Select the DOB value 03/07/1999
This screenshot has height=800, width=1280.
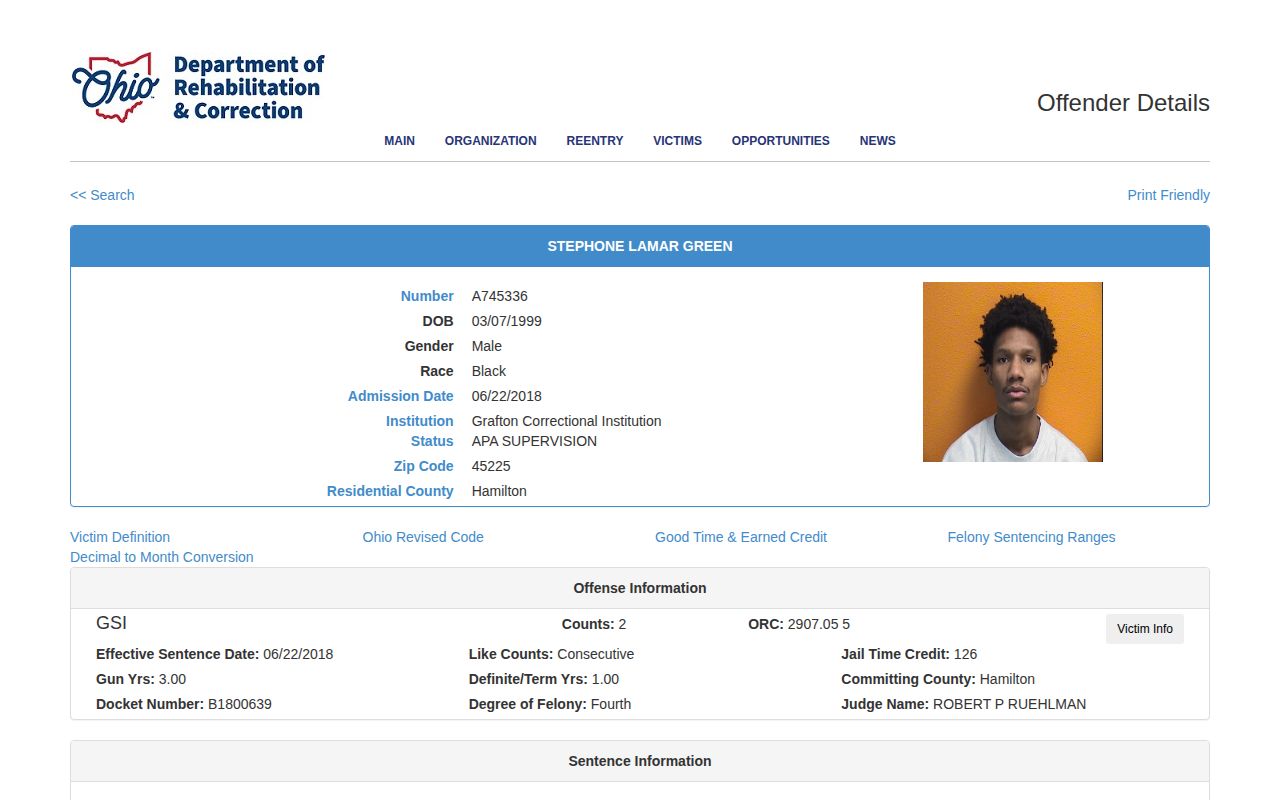point(507,321)
